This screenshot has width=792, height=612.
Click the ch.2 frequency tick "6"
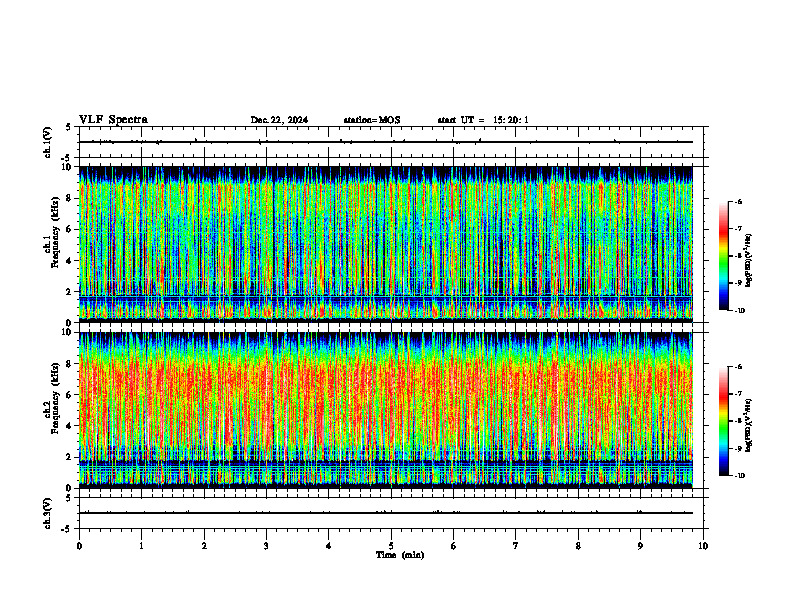pos(70,395)
